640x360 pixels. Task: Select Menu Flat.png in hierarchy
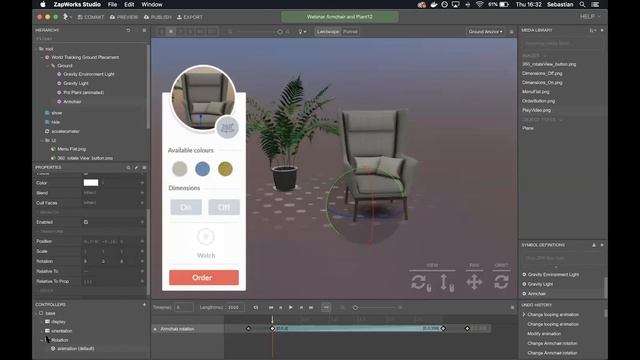[71, 149]
